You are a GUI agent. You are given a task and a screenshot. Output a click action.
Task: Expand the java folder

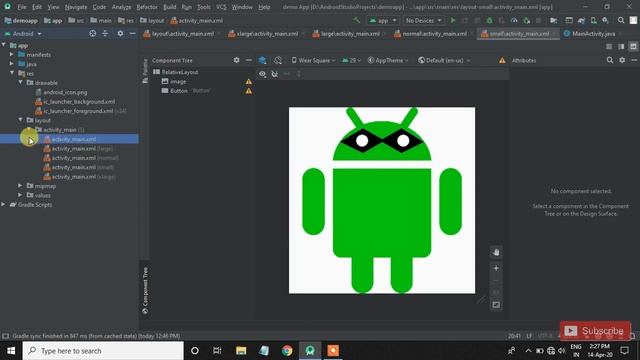pos(11,64)
